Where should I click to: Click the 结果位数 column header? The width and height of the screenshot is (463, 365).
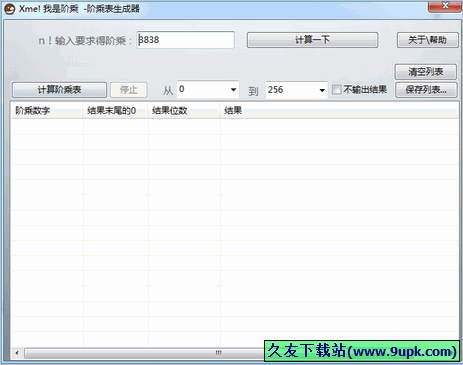(184, 111)
